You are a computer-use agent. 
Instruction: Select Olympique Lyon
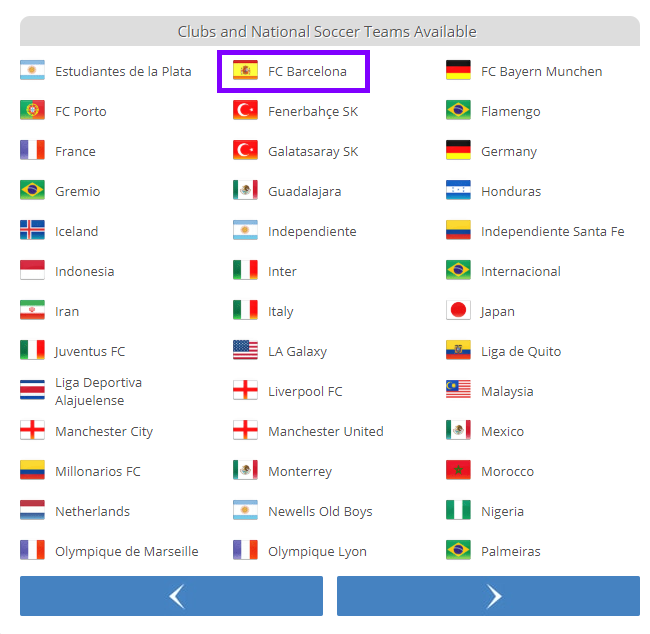pyautogui.click(x=317, y=551)
